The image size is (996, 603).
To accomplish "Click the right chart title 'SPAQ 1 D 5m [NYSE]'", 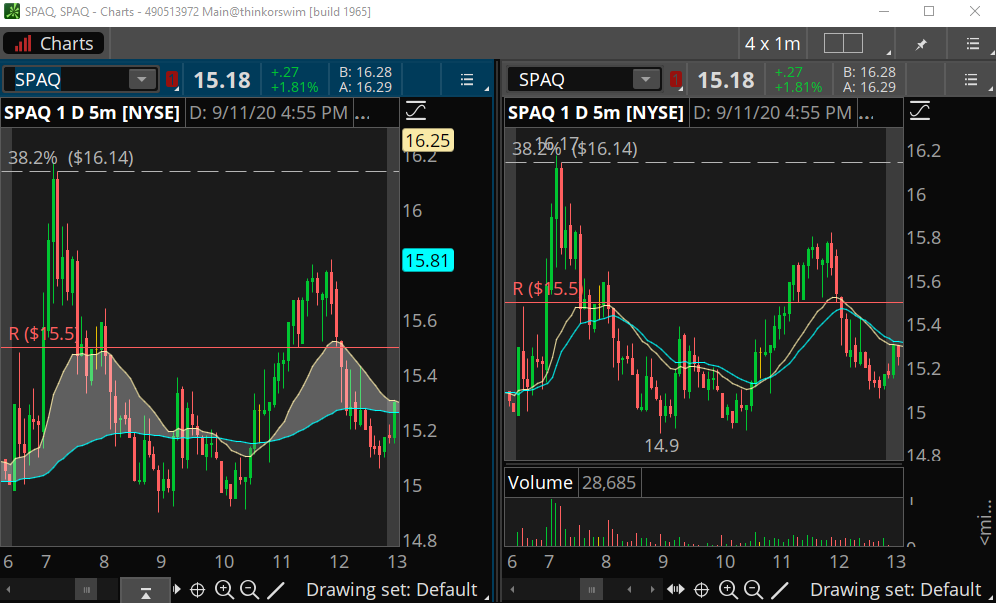I will click(596, 113).
